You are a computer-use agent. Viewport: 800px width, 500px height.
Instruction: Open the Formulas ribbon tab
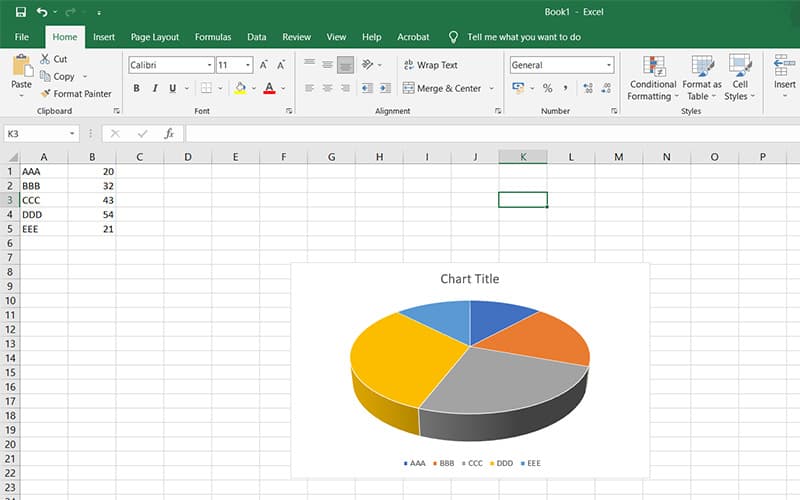point(213,37)
